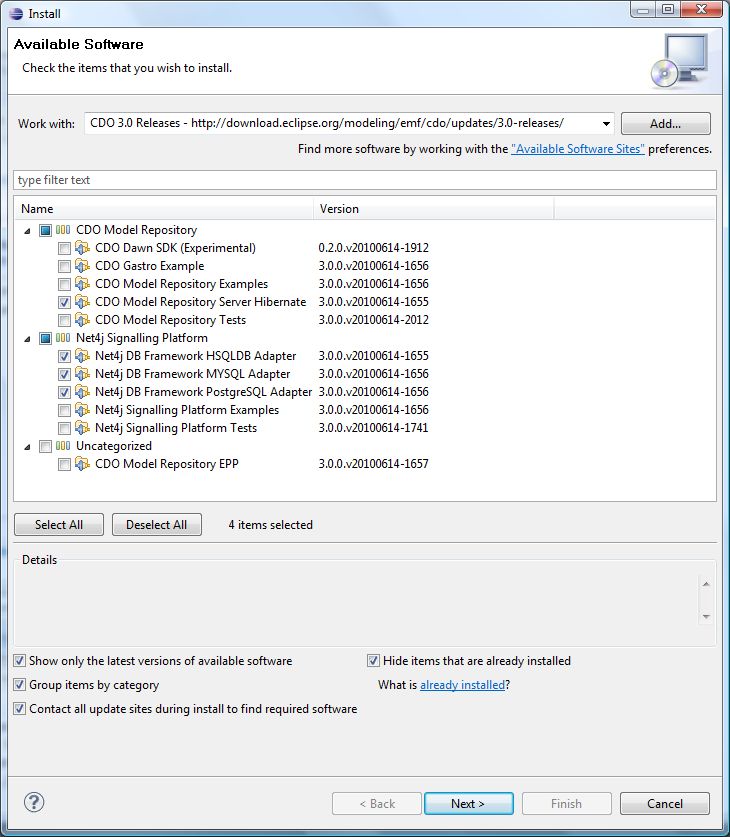Toggle Hide items that are already installed

coord(373,661)
